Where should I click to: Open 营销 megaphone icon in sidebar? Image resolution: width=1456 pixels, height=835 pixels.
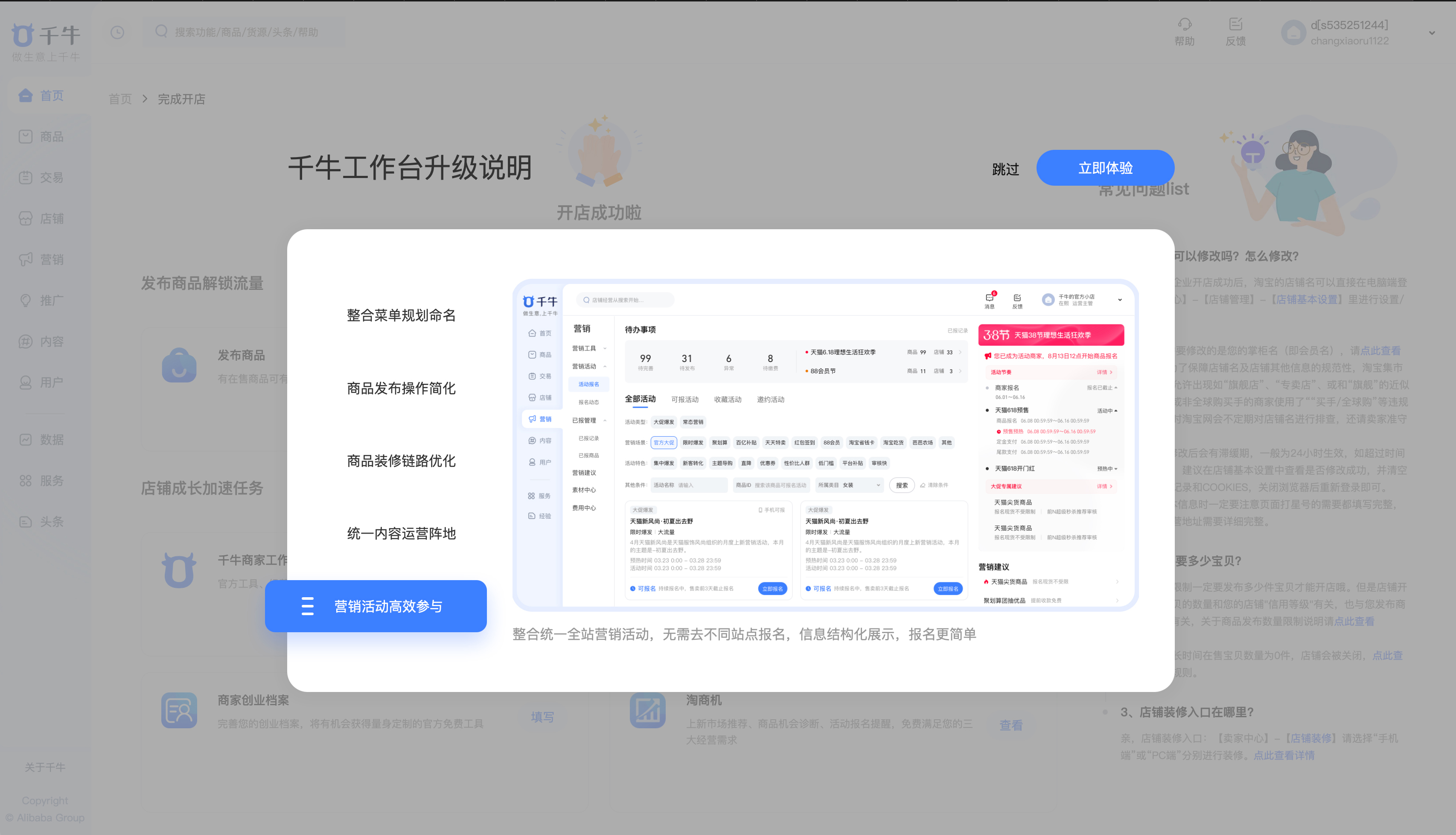[x=25, y=259]
